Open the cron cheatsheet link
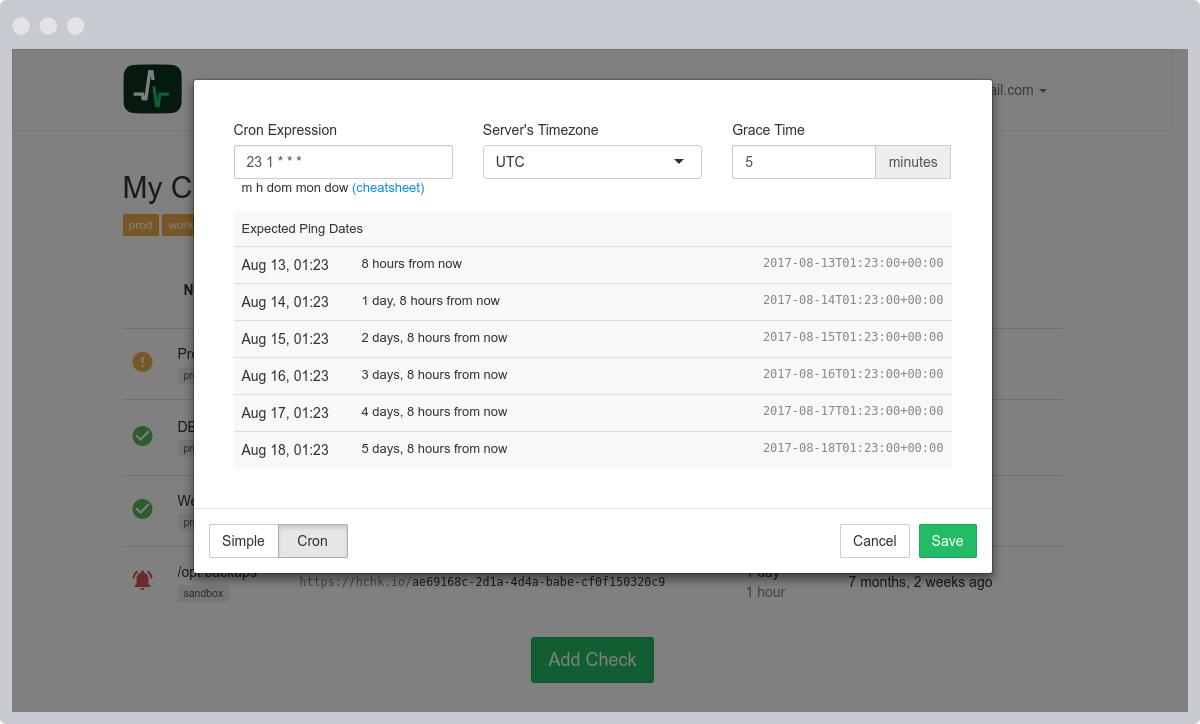Screen dimensions: 1200x724 pos(388,187)
